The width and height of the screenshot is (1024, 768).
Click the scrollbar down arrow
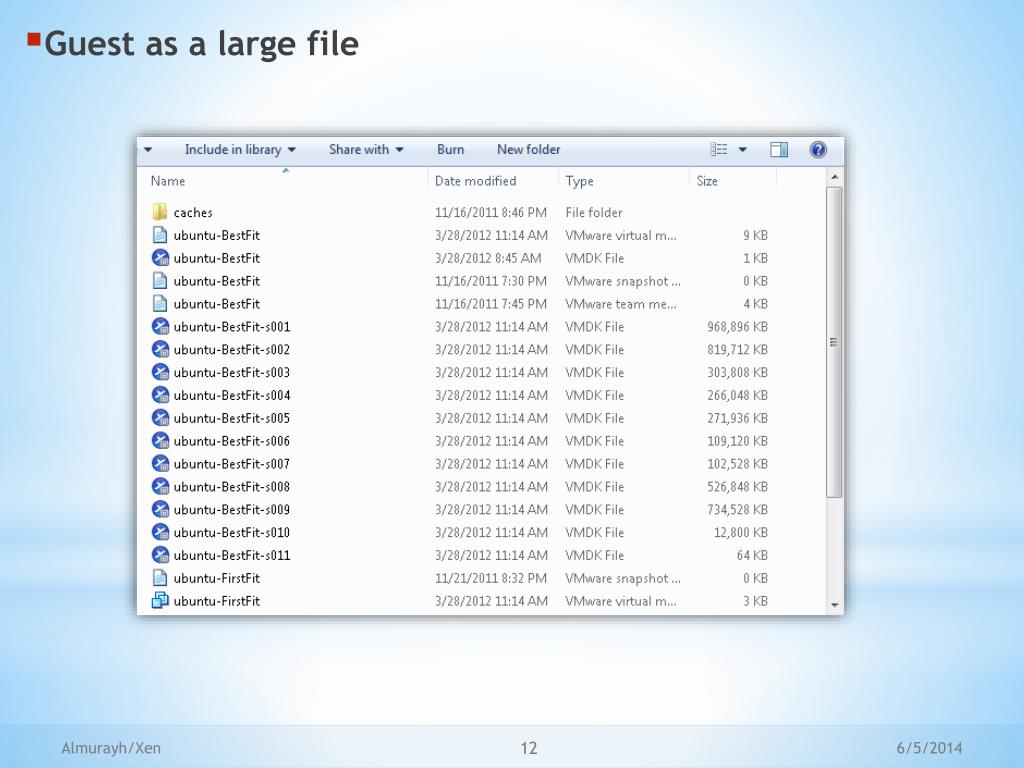click(x=834, y=605)
